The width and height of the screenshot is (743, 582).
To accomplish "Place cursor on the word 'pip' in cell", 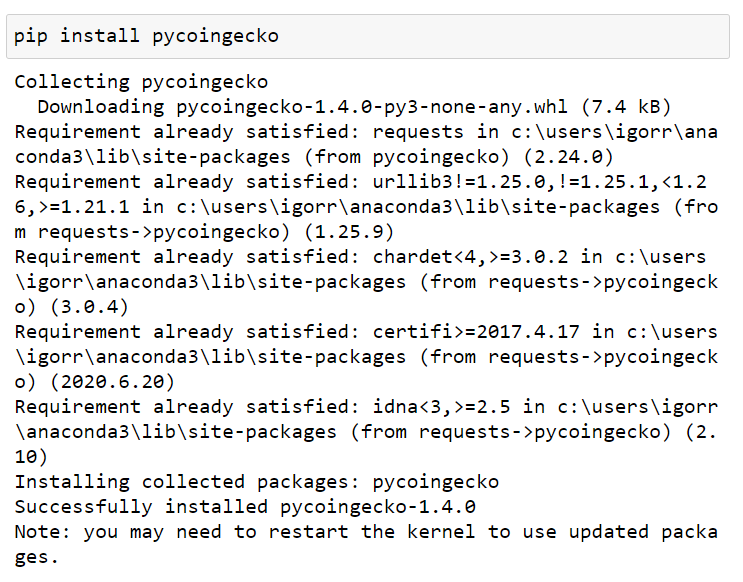I will (x=31, y=36).
